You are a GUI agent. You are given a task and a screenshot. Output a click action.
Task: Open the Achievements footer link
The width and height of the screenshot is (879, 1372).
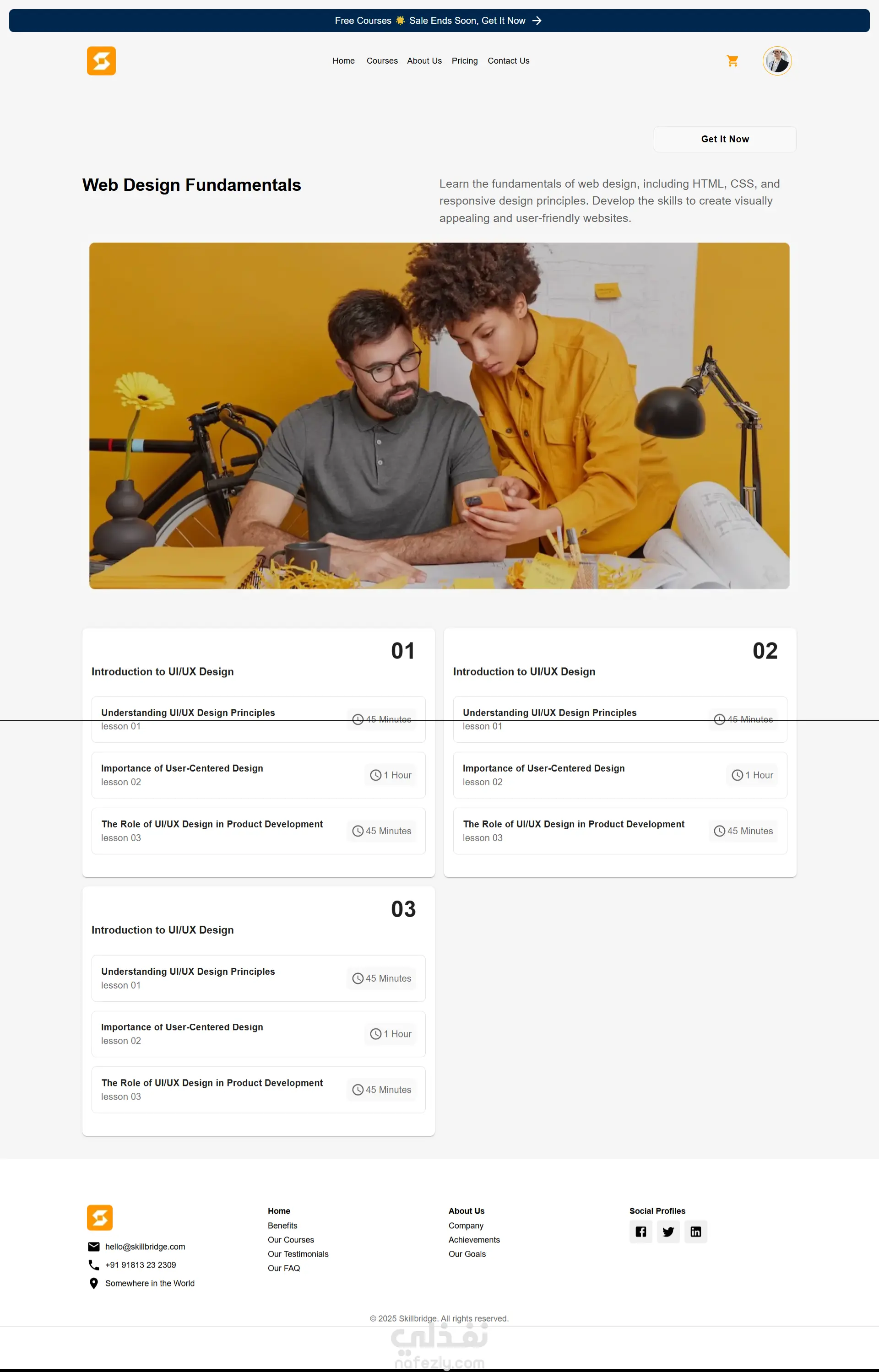474,1240
